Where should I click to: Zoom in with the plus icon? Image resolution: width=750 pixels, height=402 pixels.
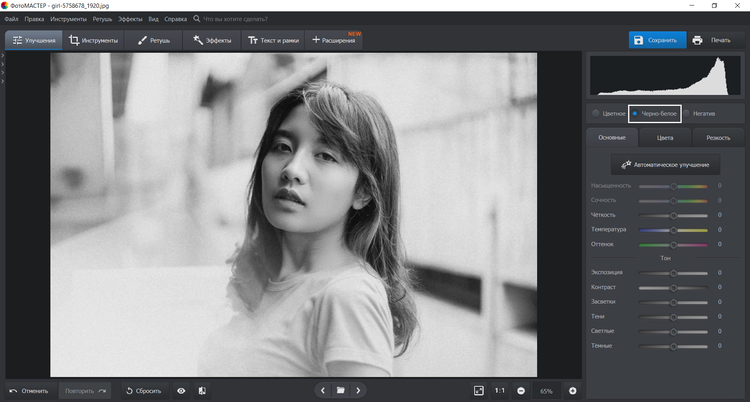coord(573,390)
